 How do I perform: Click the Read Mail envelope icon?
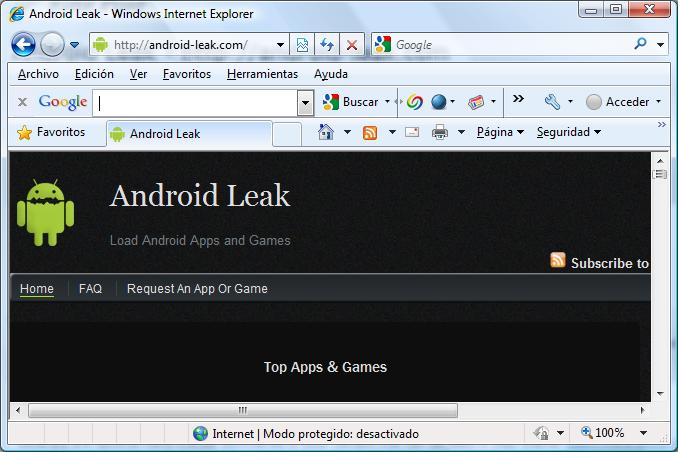[412, 132]
